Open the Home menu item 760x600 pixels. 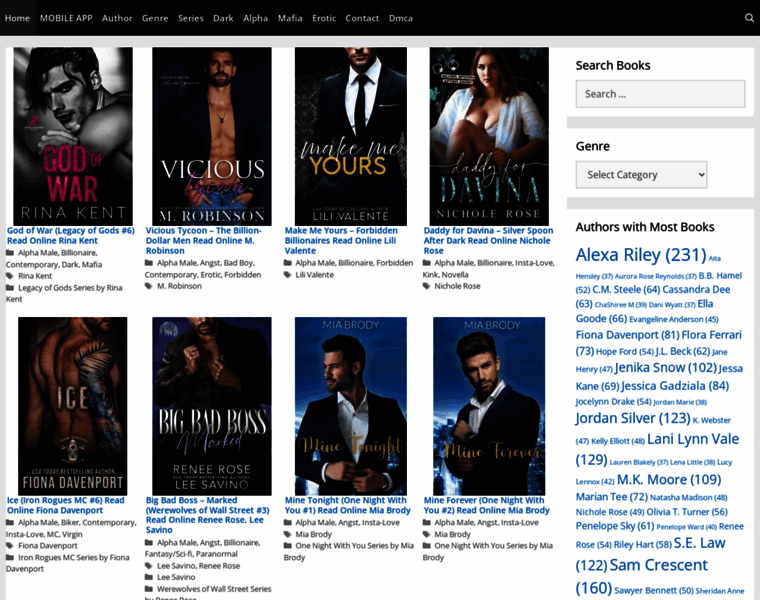click(x=17, y=18)
